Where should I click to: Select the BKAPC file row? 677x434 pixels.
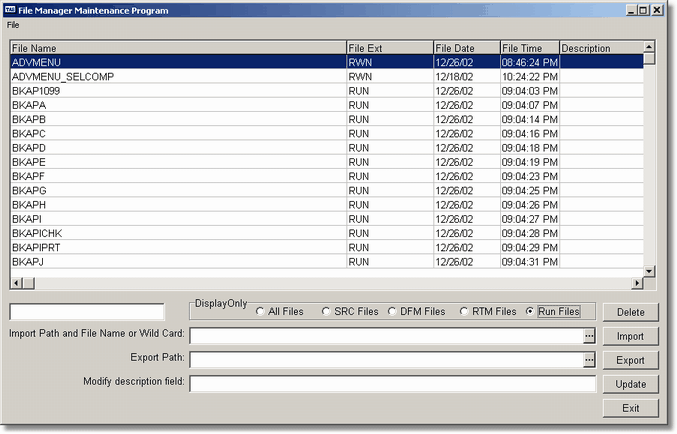pos(327,133)
